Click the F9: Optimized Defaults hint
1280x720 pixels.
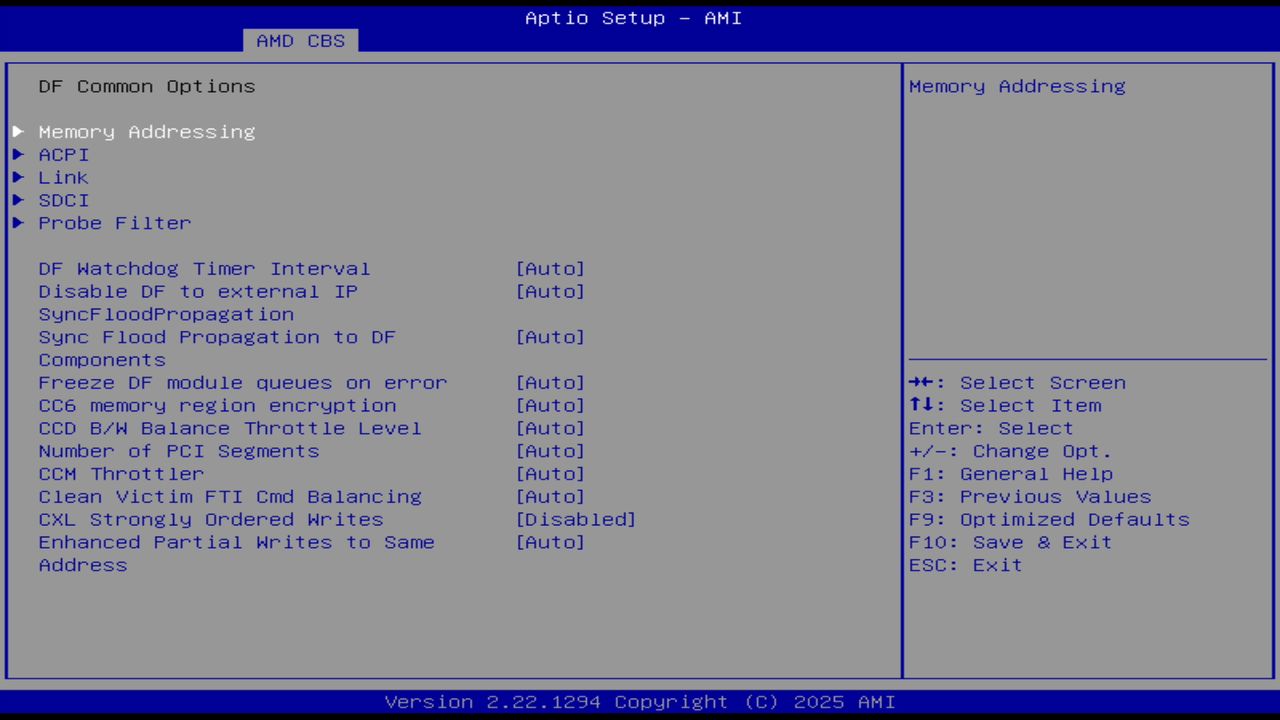[1049, 520]
